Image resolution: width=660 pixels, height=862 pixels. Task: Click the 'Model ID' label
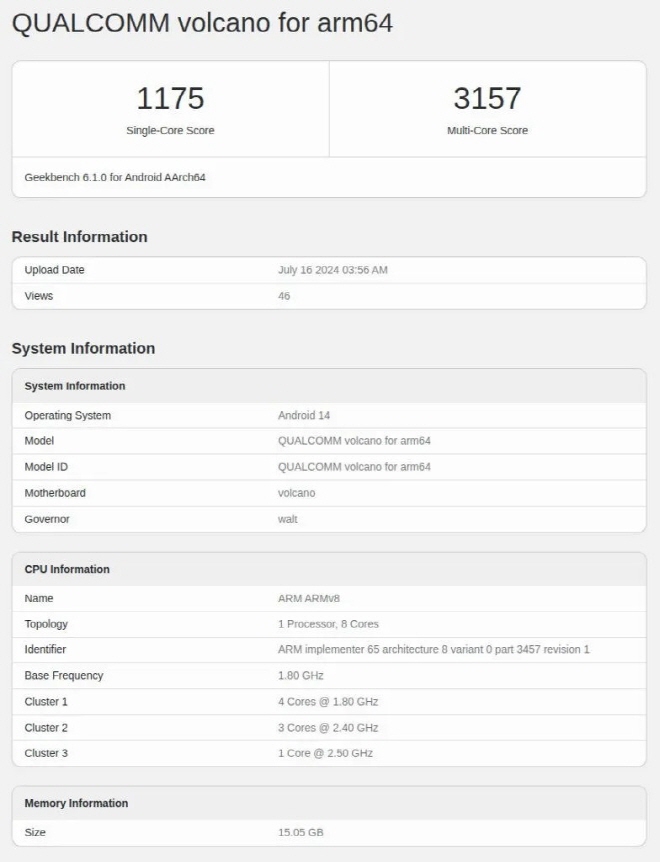(46, 467)
